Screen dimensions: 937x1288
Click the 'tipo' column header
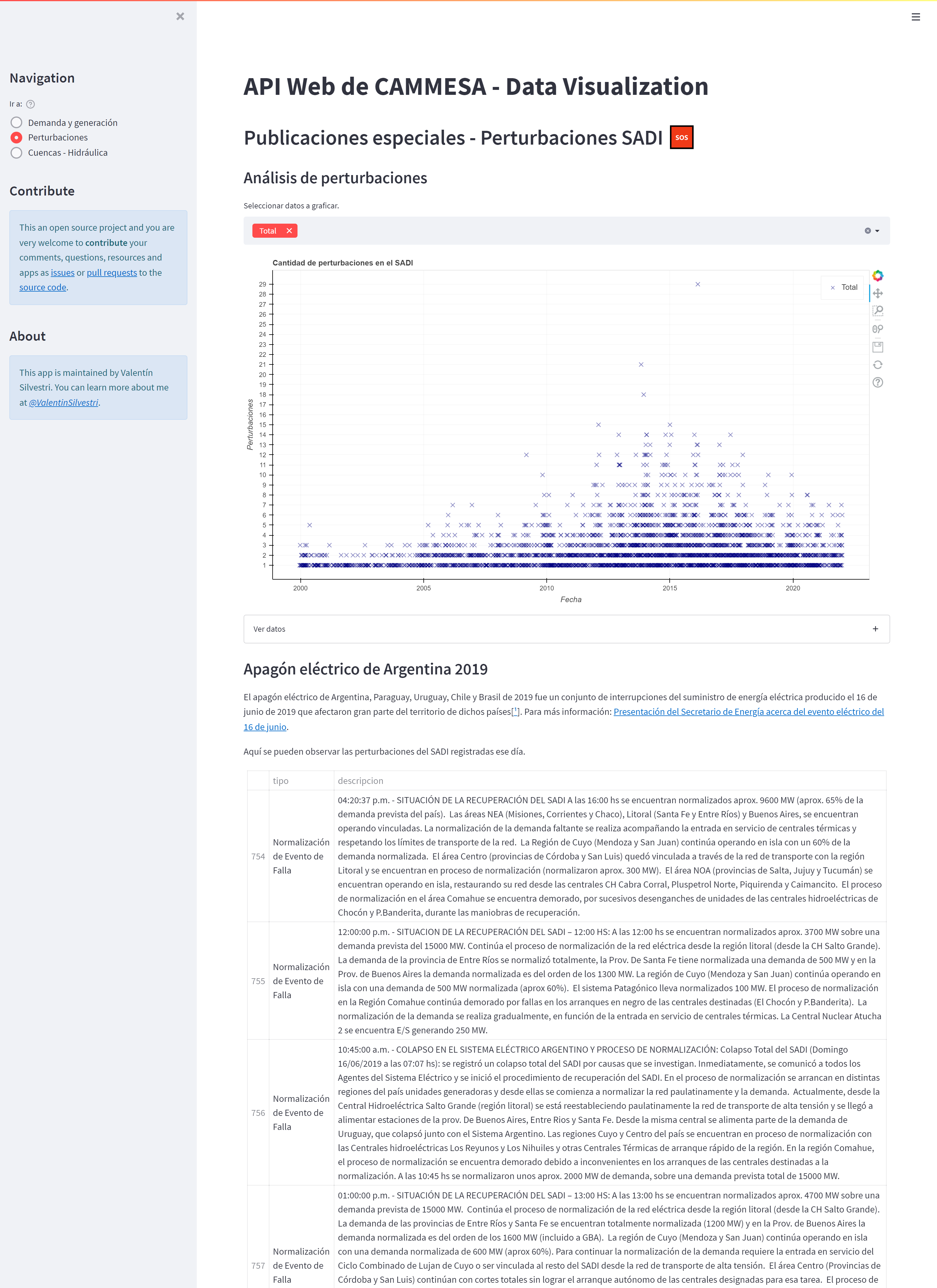click(301, 781)
